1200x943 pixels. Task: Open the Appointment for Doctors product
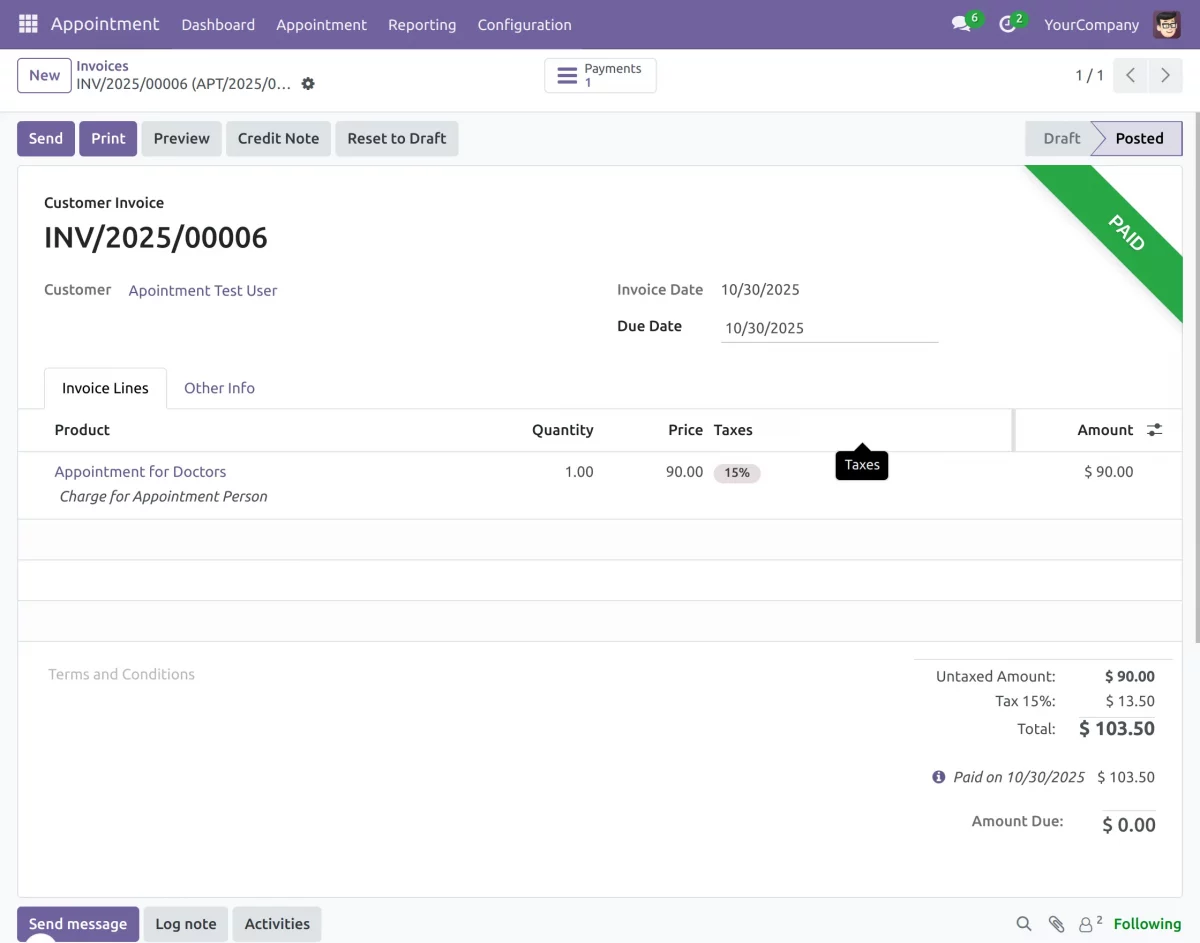tap(140, 471)
